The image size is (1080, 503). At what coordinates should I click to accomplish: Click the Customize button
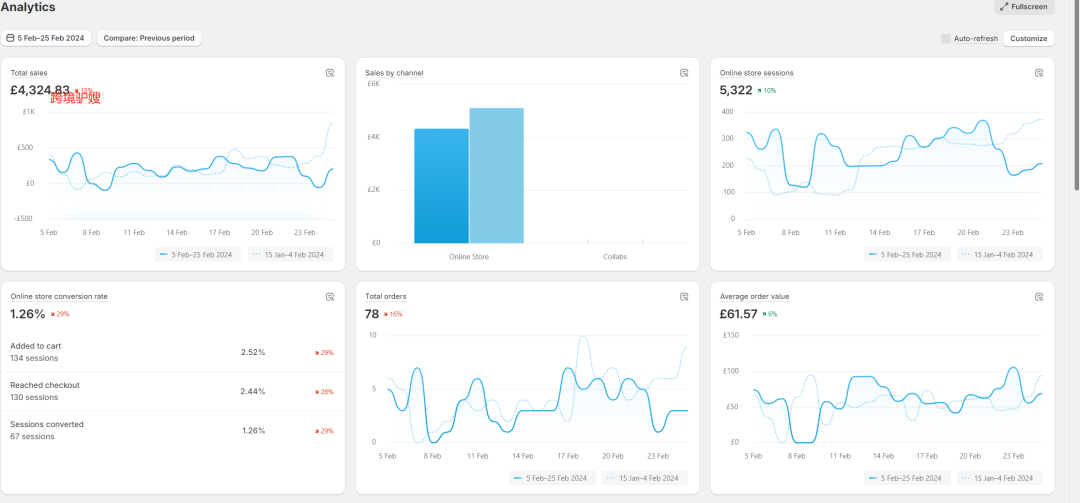pos(1028,39)
